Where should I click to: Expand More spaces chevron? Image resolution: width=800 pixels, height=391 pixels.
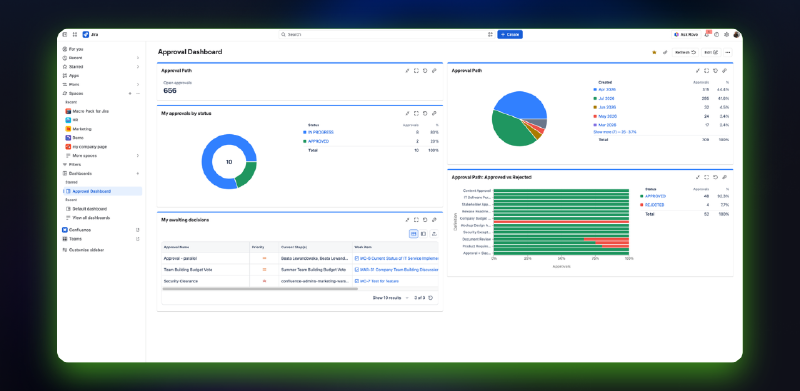pyautogui.click(x=138, y=156)
